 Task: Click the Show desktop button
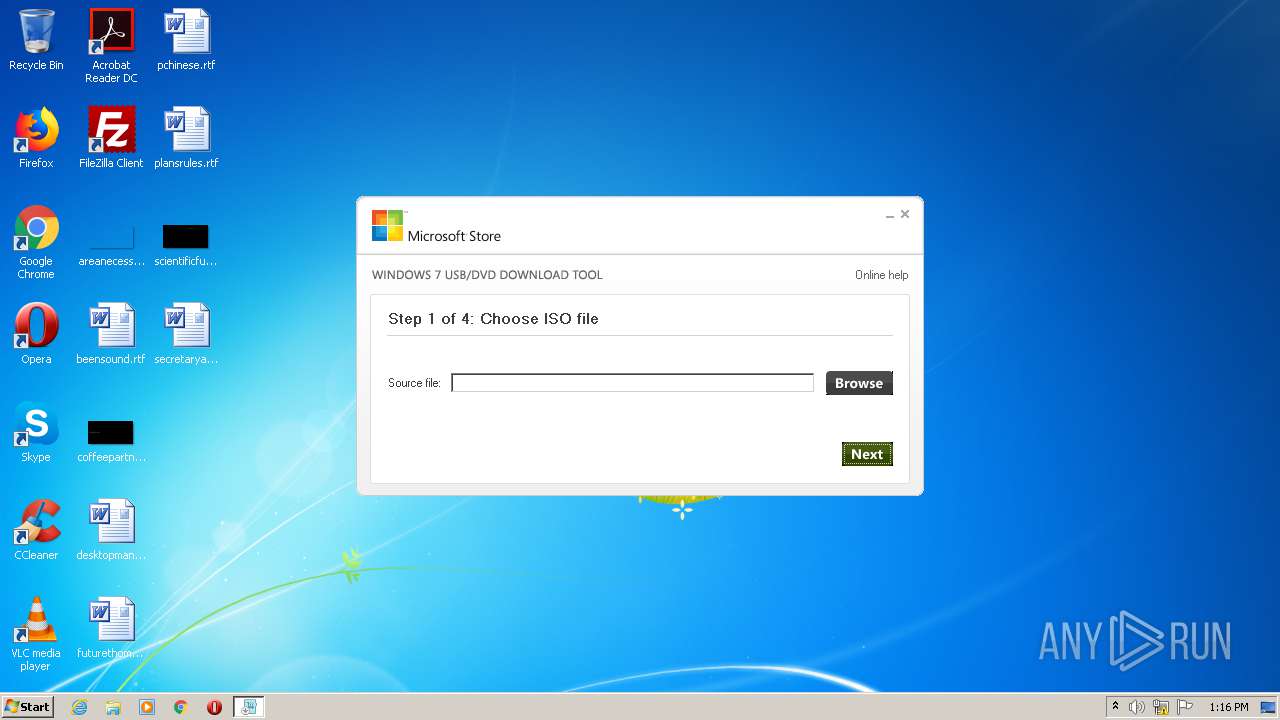(1269, 707)
